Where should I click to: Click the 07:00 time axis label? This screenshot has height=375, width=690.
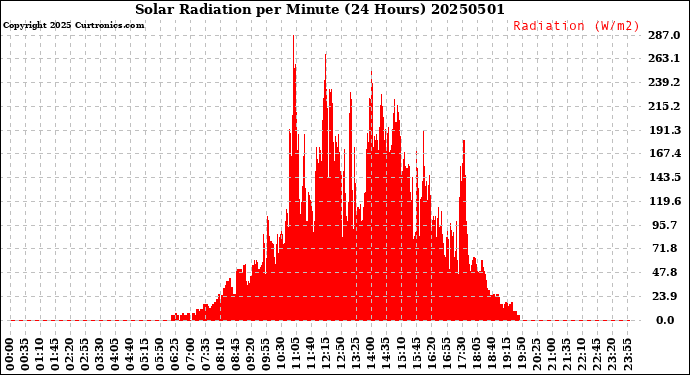tap(191, 355)
